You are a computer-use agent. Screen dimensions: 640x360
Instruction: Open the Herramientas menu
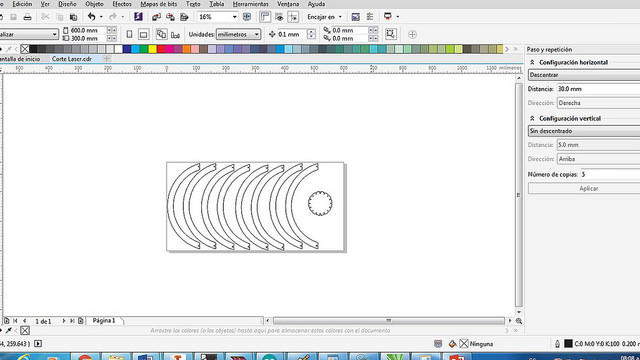[251, 4]
